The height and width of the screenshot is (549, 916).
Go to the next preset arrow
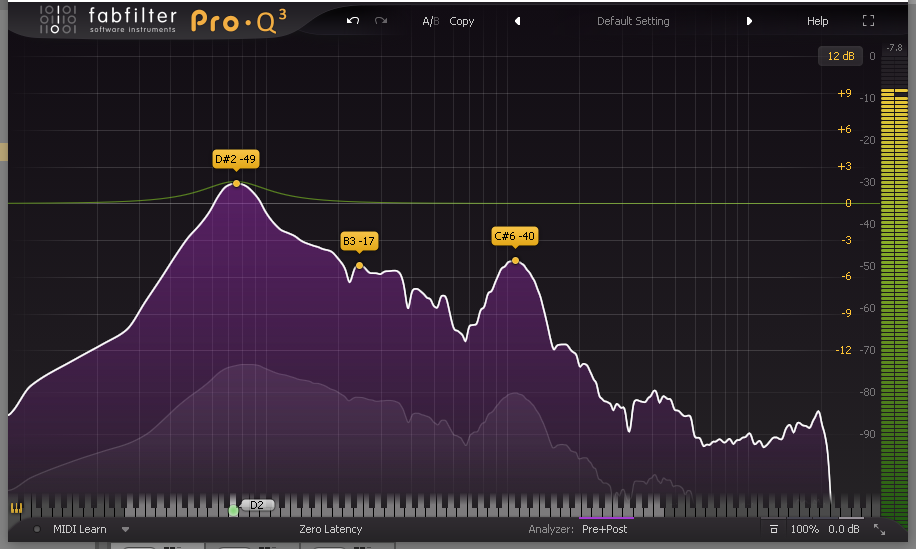point(749,21)
